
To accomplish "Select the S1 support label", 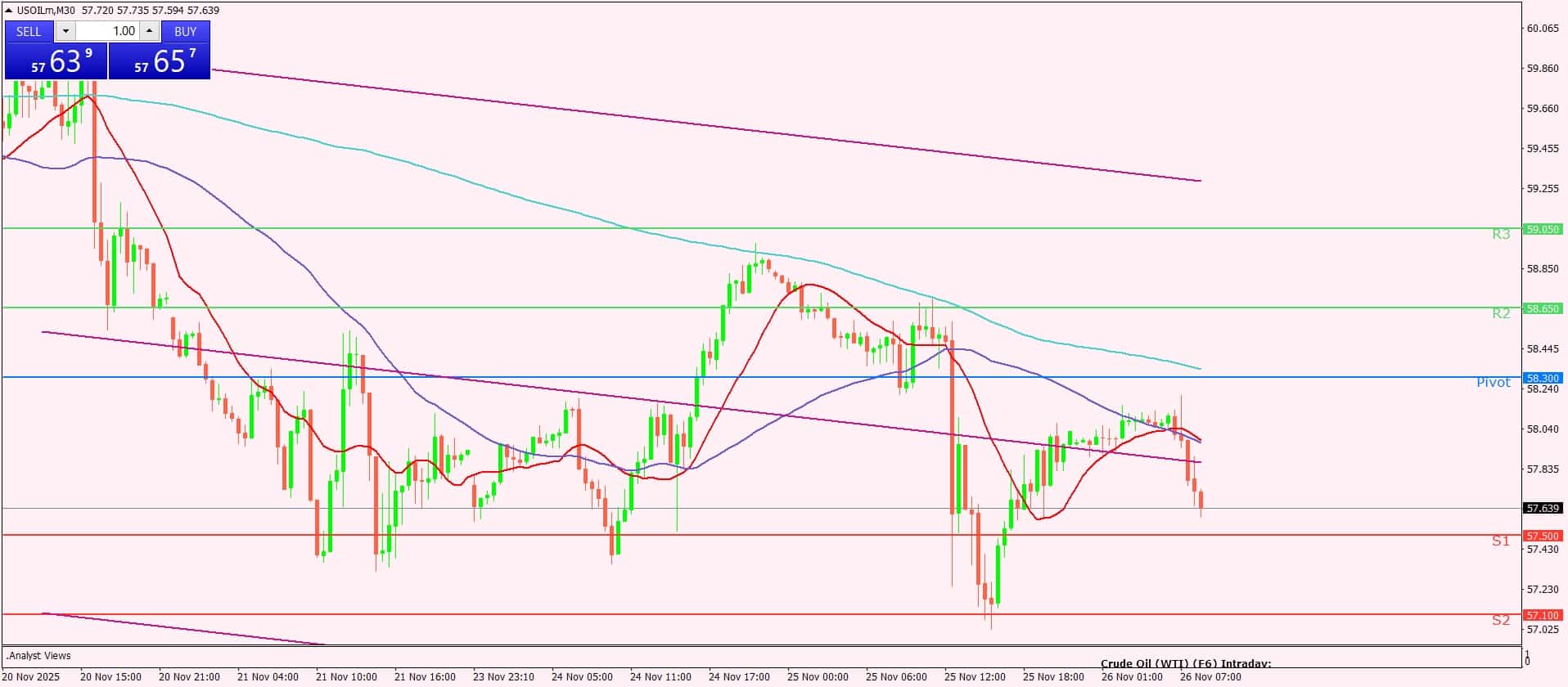I will tap(1500, 541).
